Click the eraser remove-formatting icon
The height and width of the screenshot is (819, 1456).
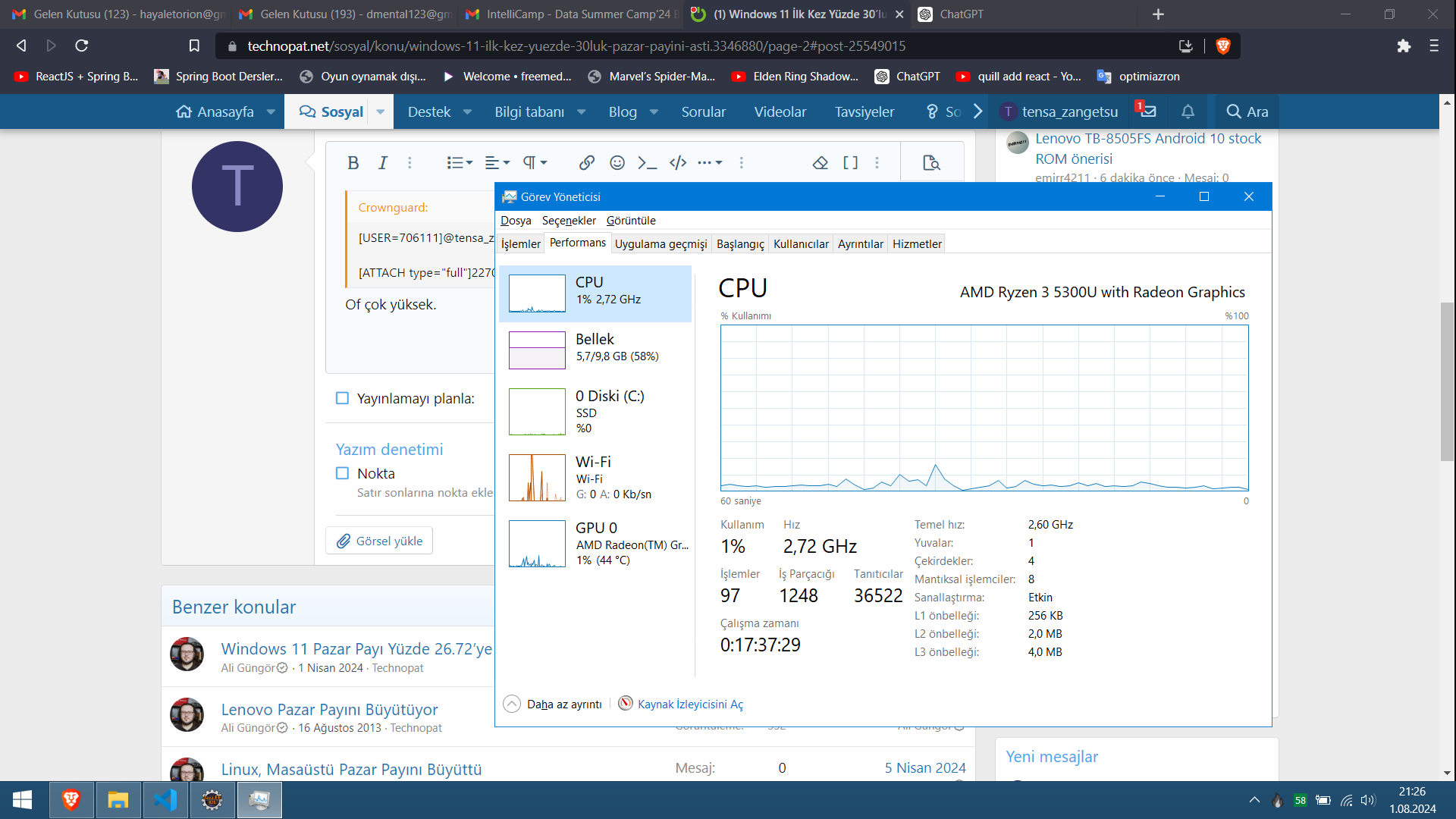(820, 162)
